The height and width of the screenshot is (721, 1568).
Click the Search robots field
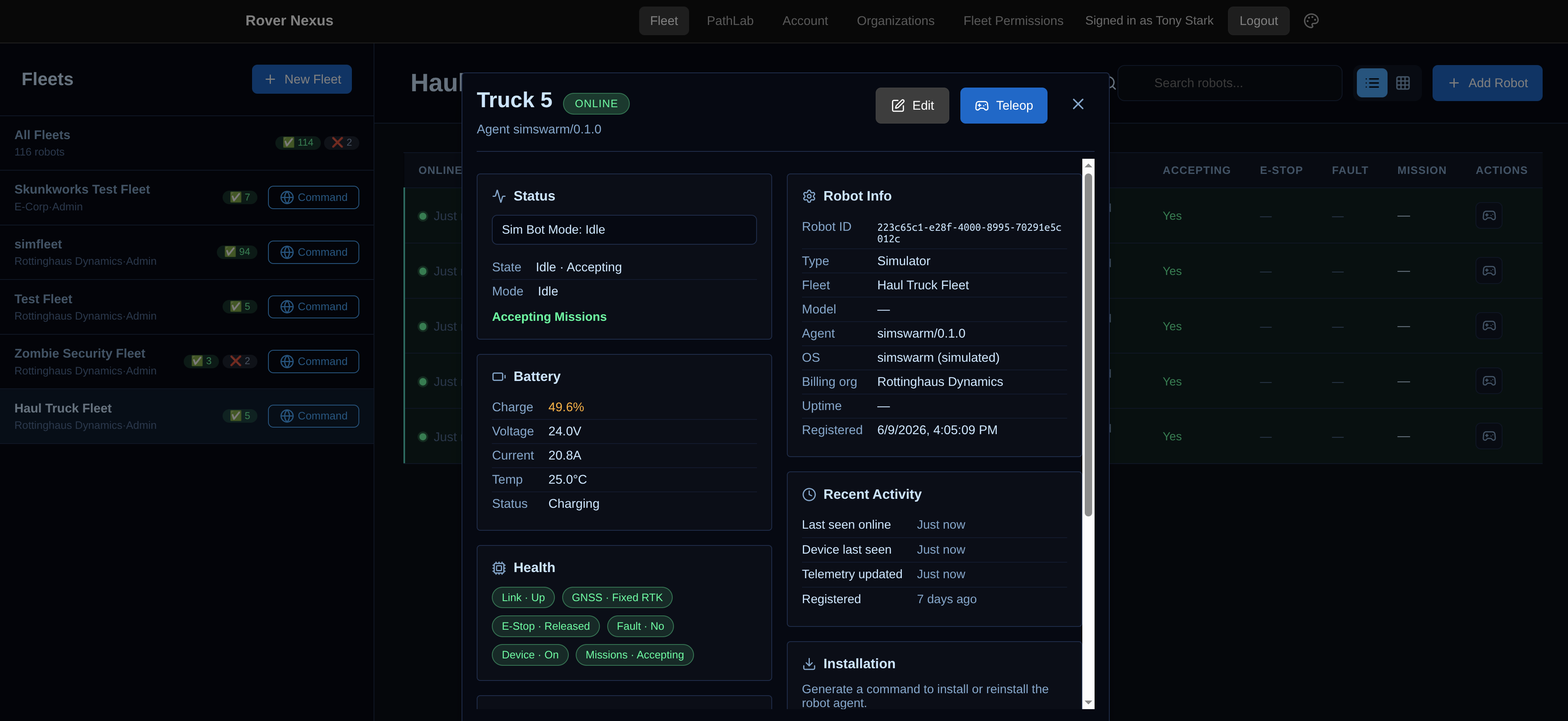(x=1230, y=83)
